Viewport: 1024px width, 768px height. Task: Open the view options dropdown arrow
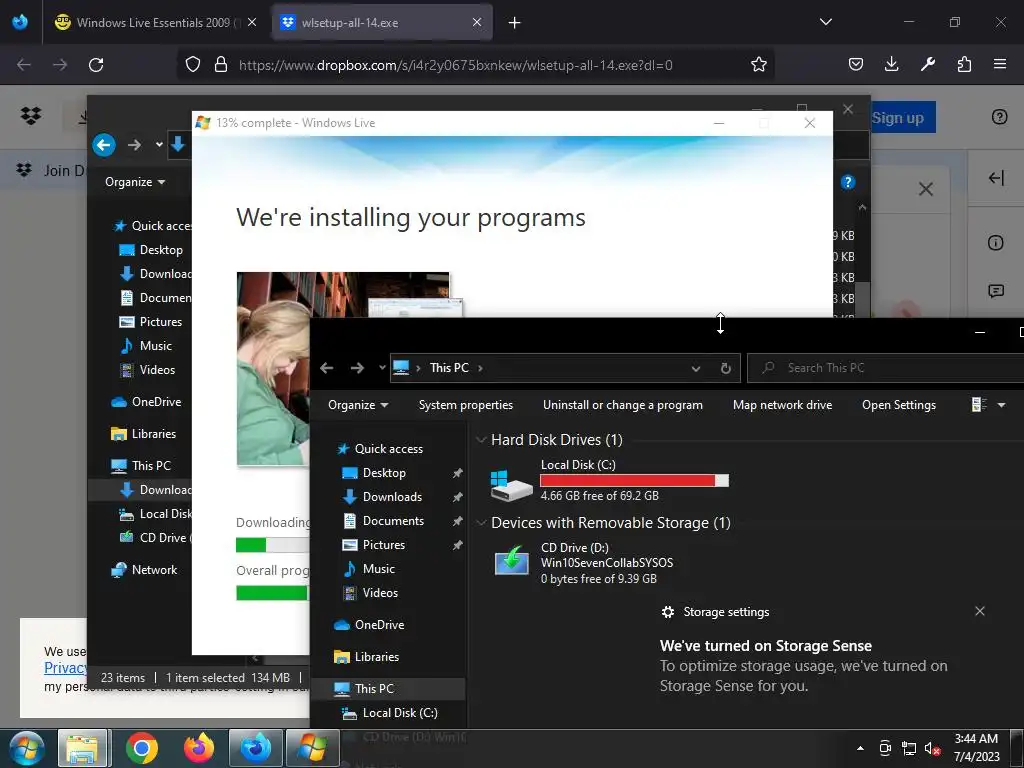pyautogui.click(x=1001, y=405)
